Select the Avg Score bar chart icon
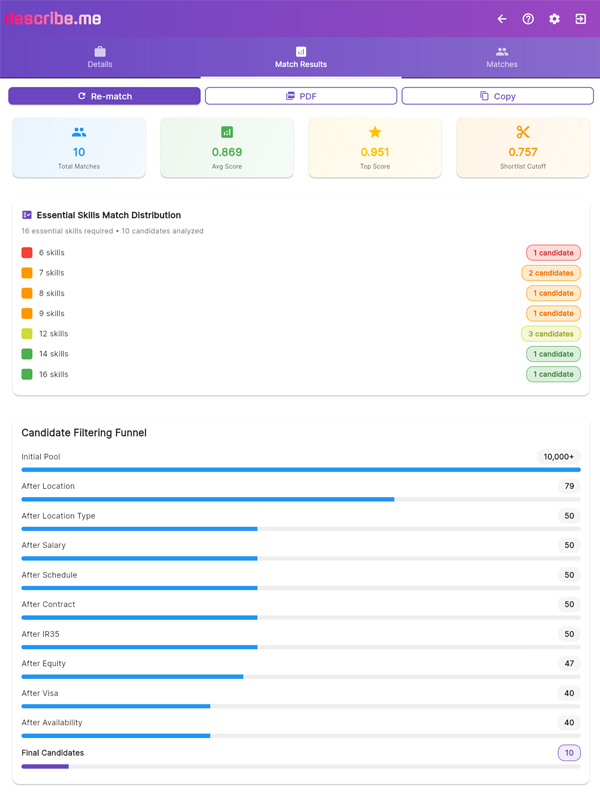The image size is (600, 800). pyautogui.click(x=227, y=131)
